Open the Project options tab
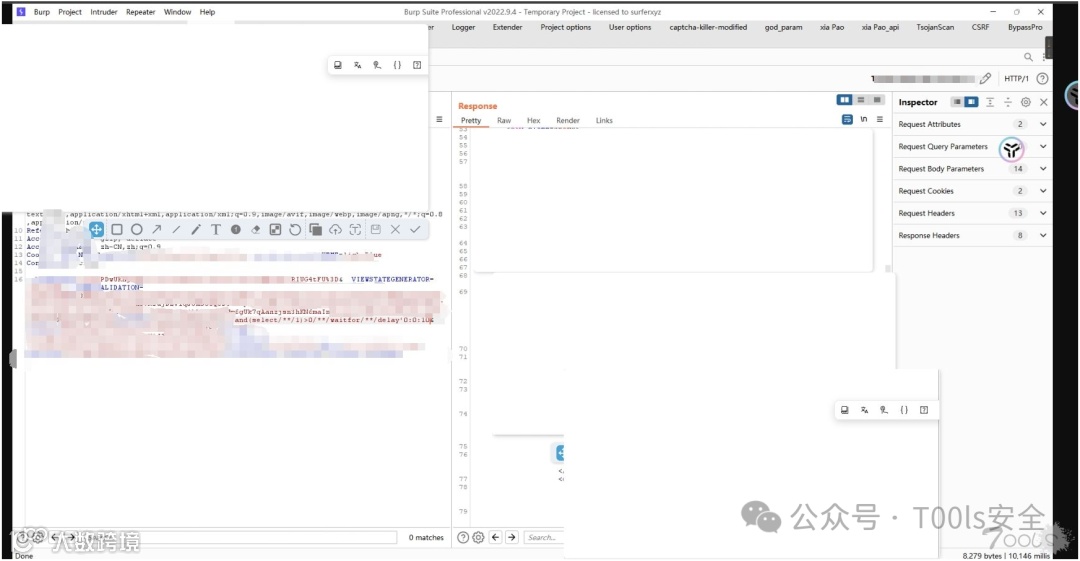Viewport: 1080px width, 561px height. [565, 27]
